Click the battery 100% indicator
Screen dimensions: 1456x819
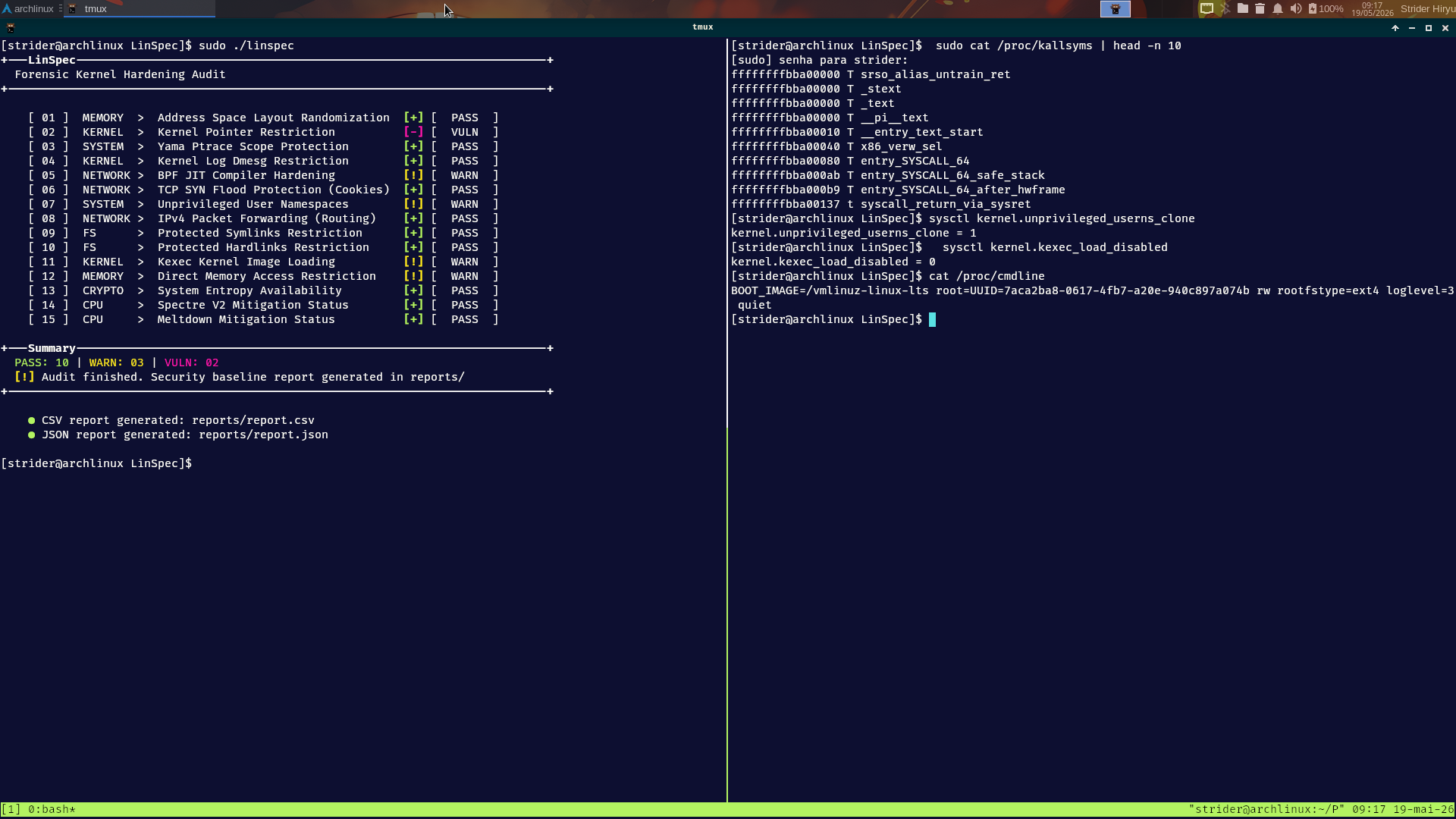click(x=1326, y=9)
